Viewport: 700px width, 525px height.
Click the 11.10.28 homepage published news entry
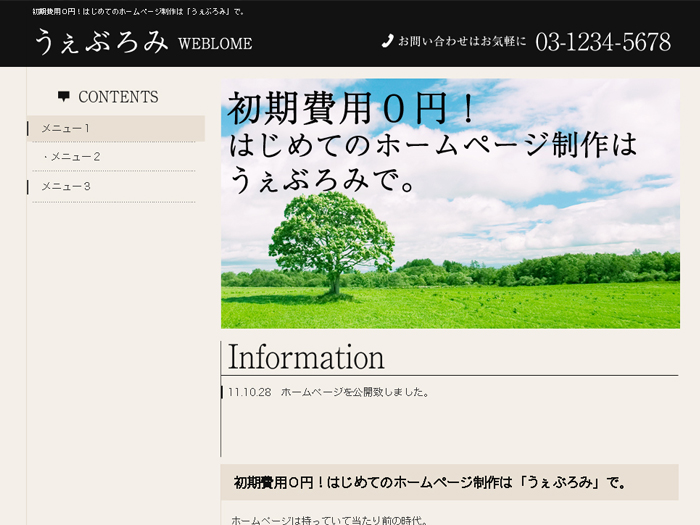(329, 392)
